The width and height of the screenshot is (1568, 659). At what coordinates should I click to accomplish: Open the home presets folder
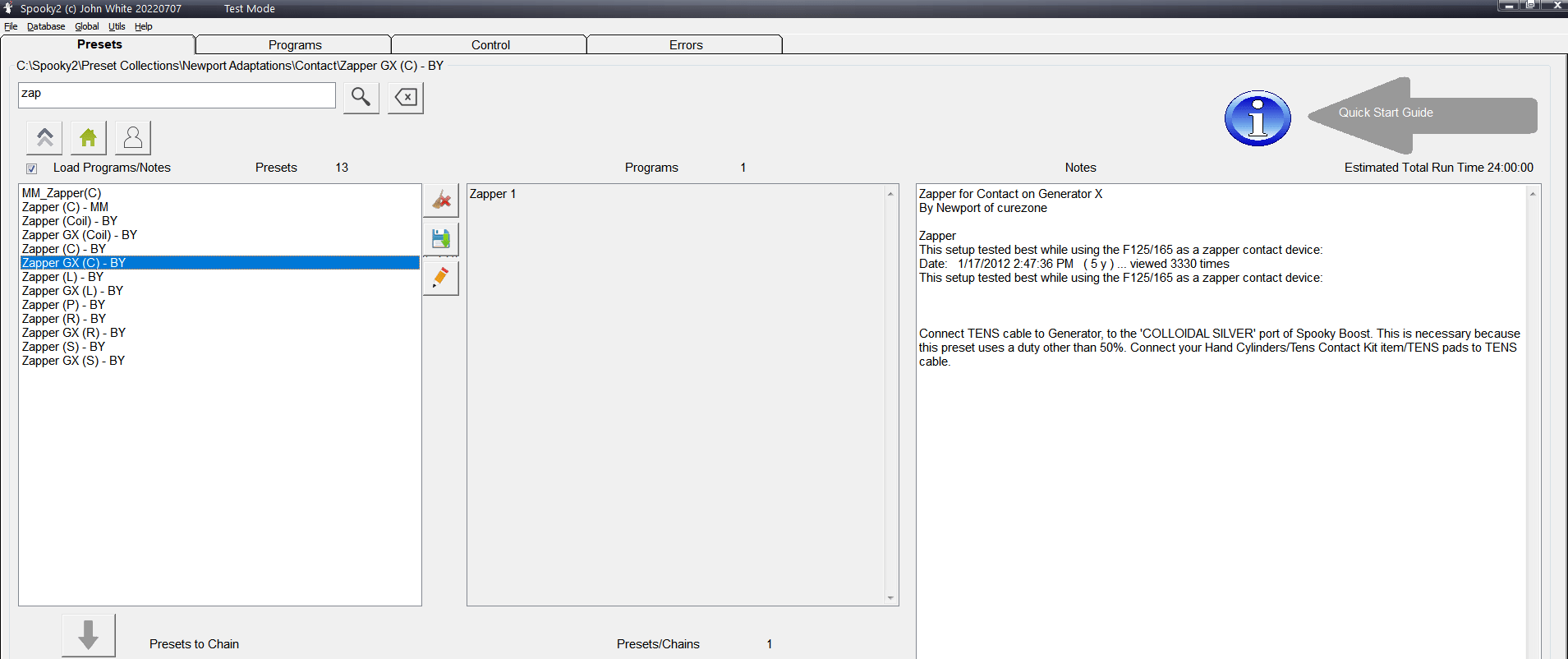pyautogui.click(x=89, y=137)
